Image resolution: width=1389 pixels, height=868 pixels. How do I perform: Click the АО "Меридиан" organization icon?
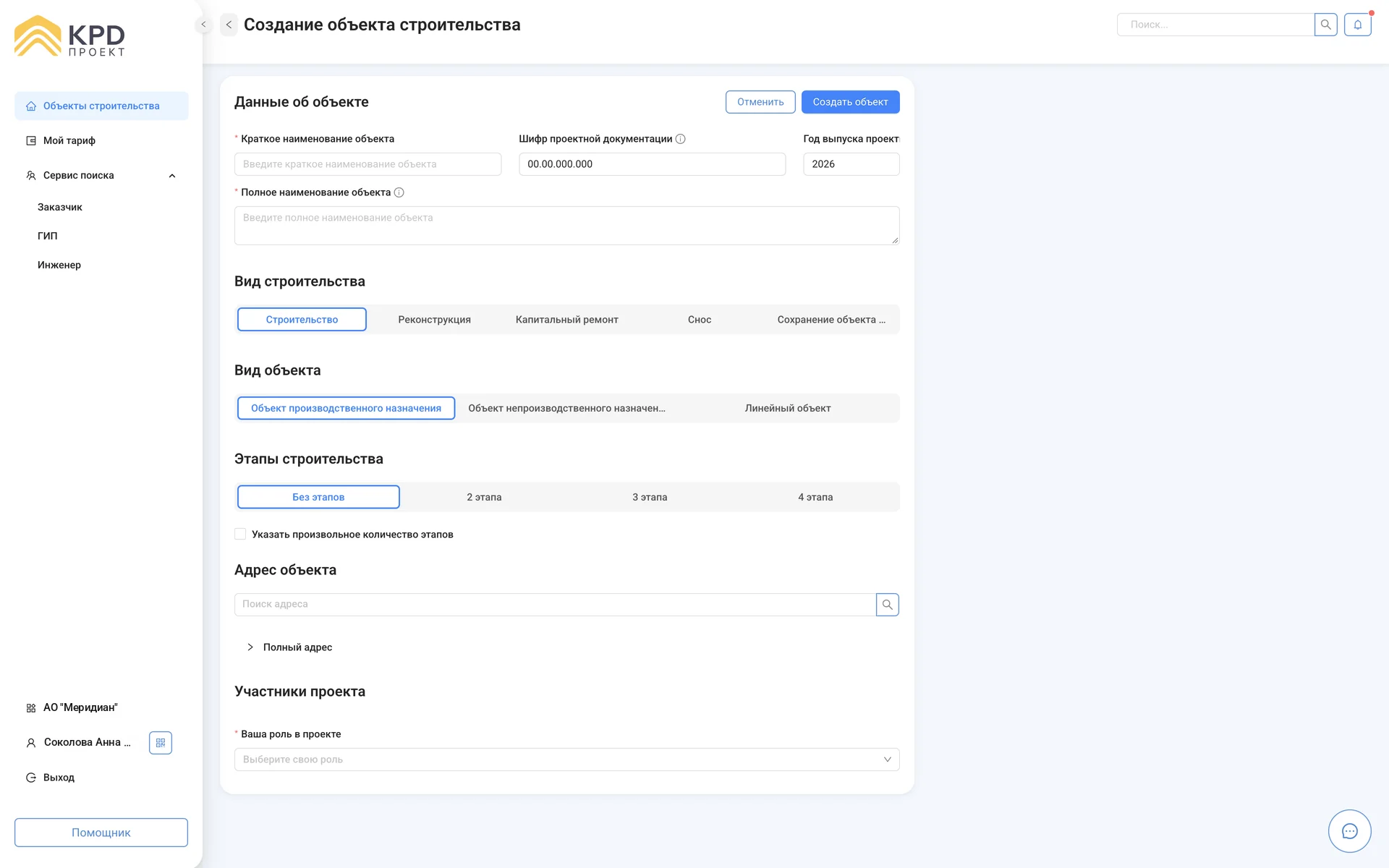click(x=31, y=708)
